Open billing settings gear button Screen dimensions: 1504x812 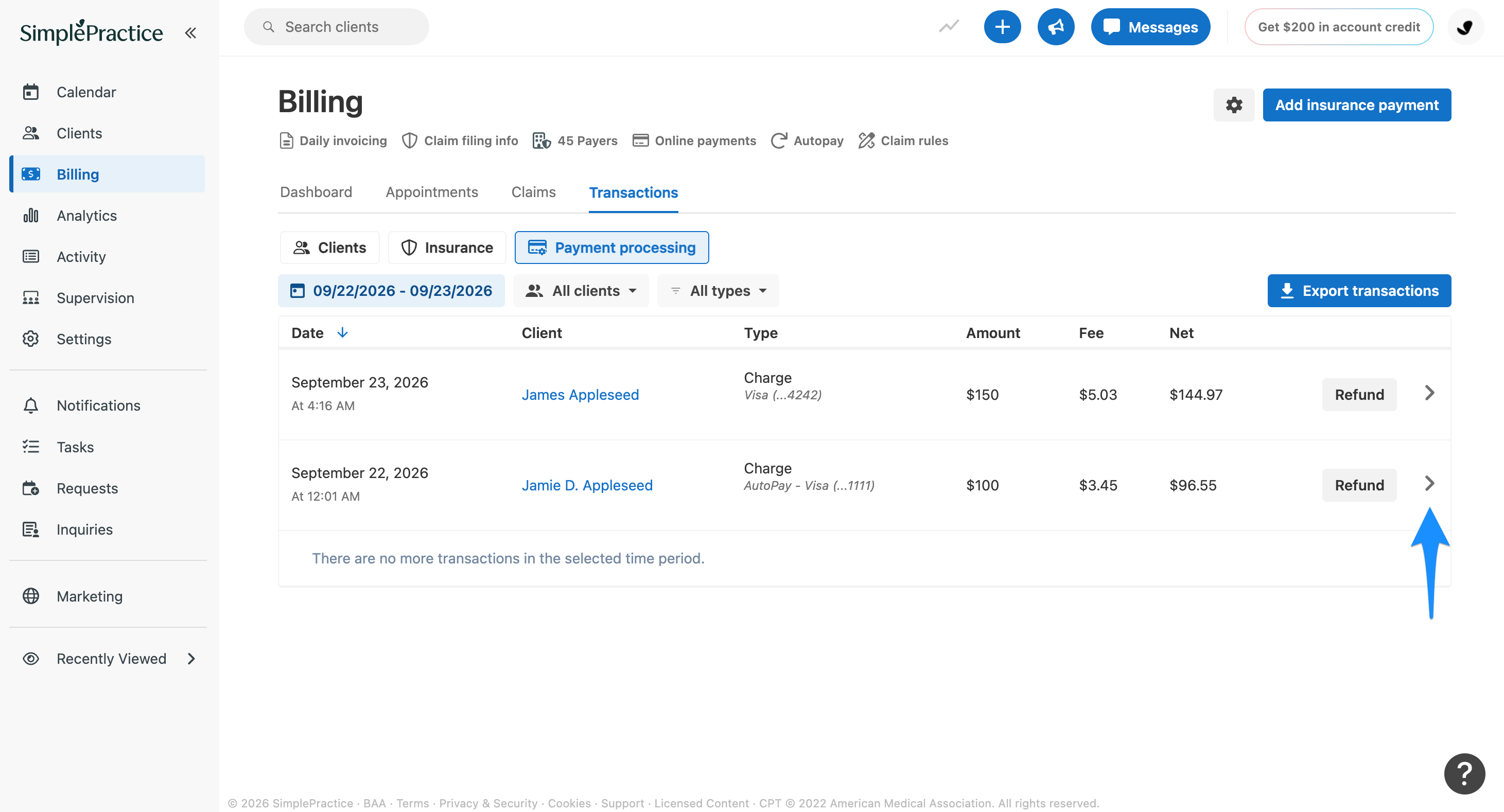tap(1234, 105)
